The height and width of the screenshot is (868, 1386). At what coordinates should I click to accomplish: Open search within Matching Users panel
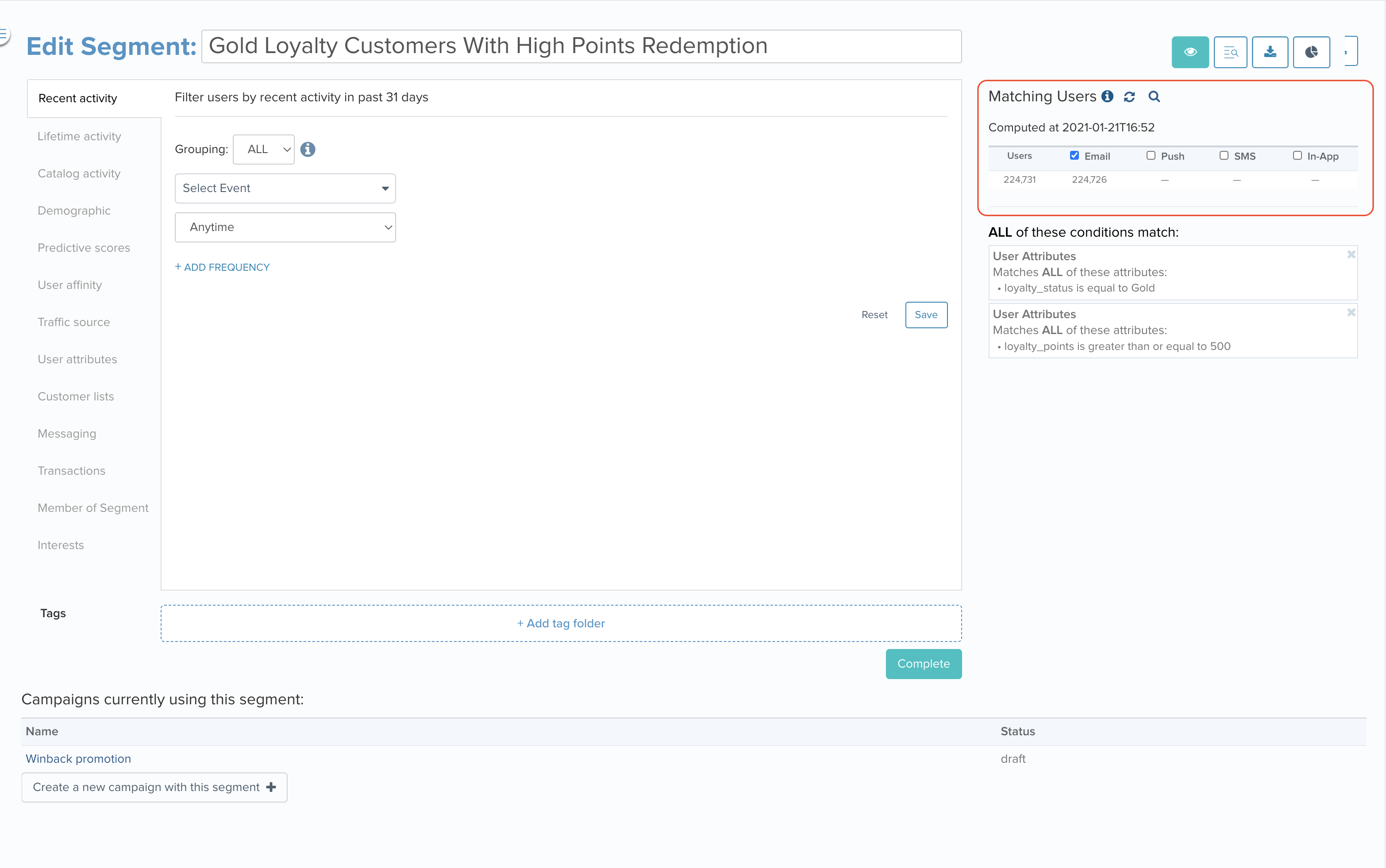coord(1155,96)
